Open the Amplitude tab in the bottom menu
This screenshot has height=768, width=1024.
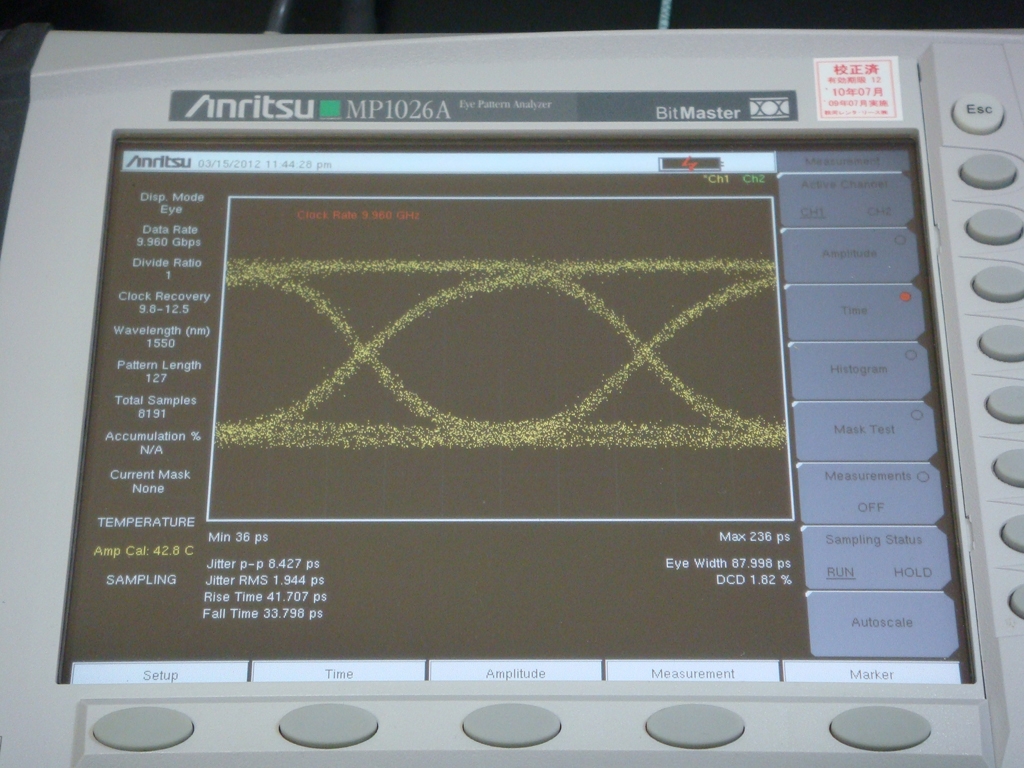point(515,673)
